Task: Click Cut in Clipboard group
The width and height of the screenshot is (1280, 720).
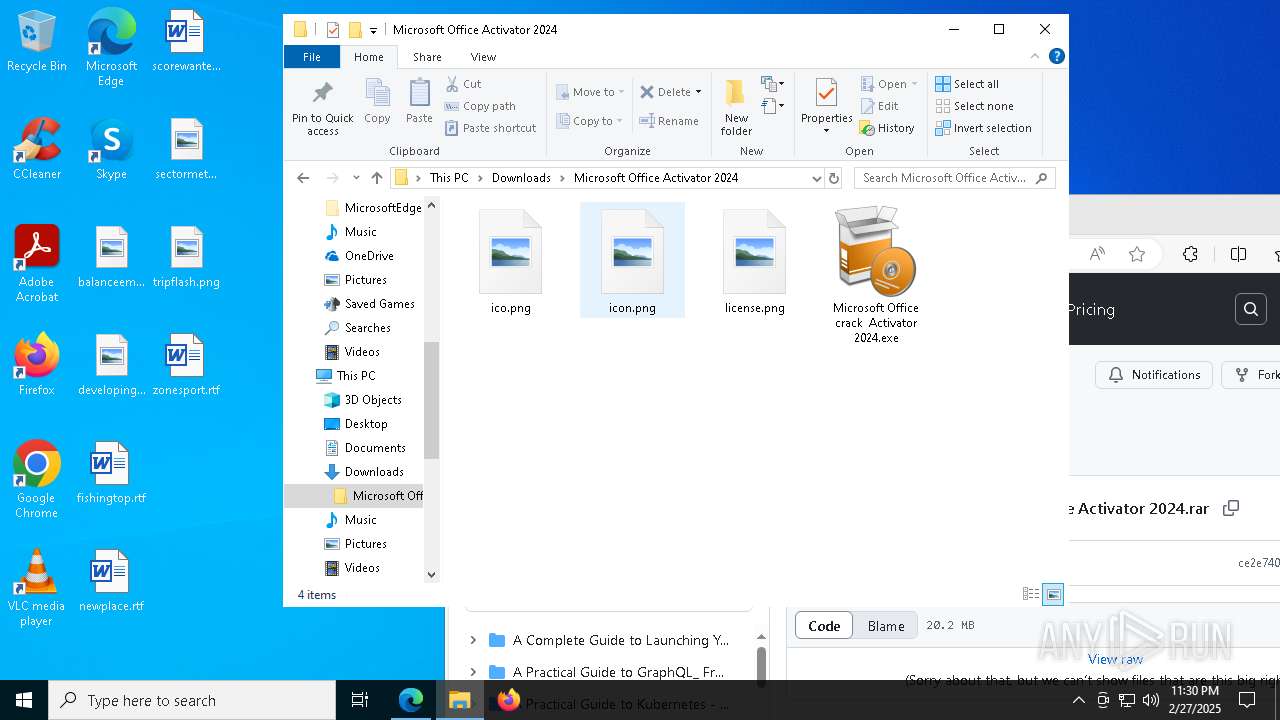Action: [464, 84]
